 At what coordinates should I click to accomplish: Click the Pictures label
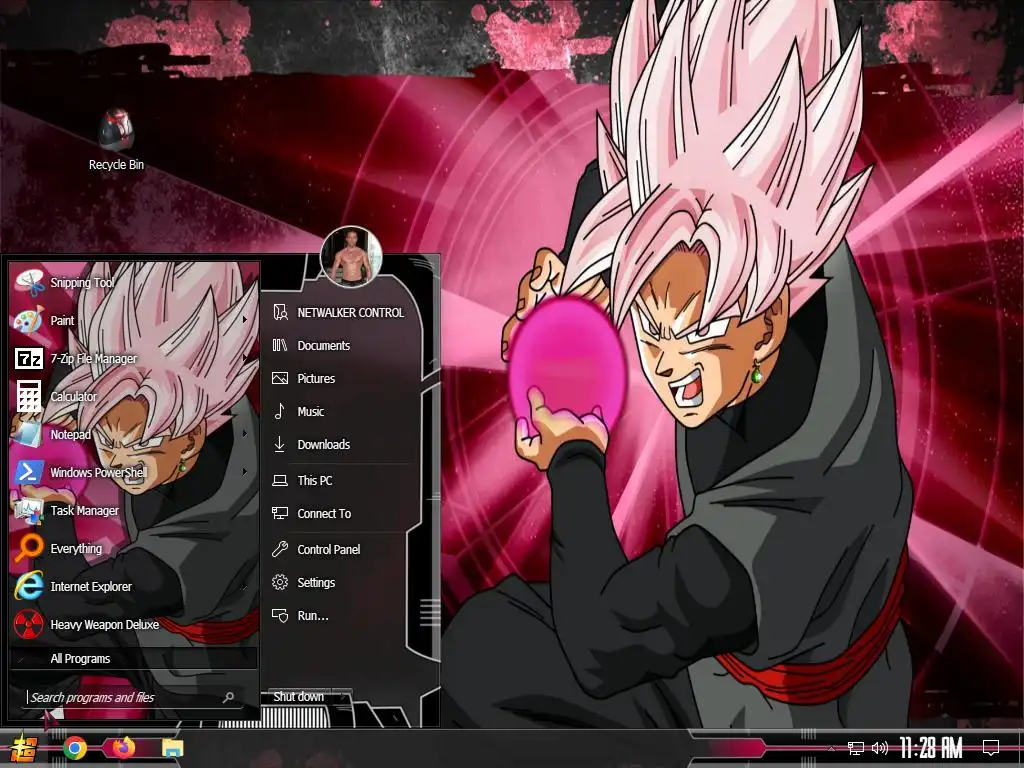316,379
